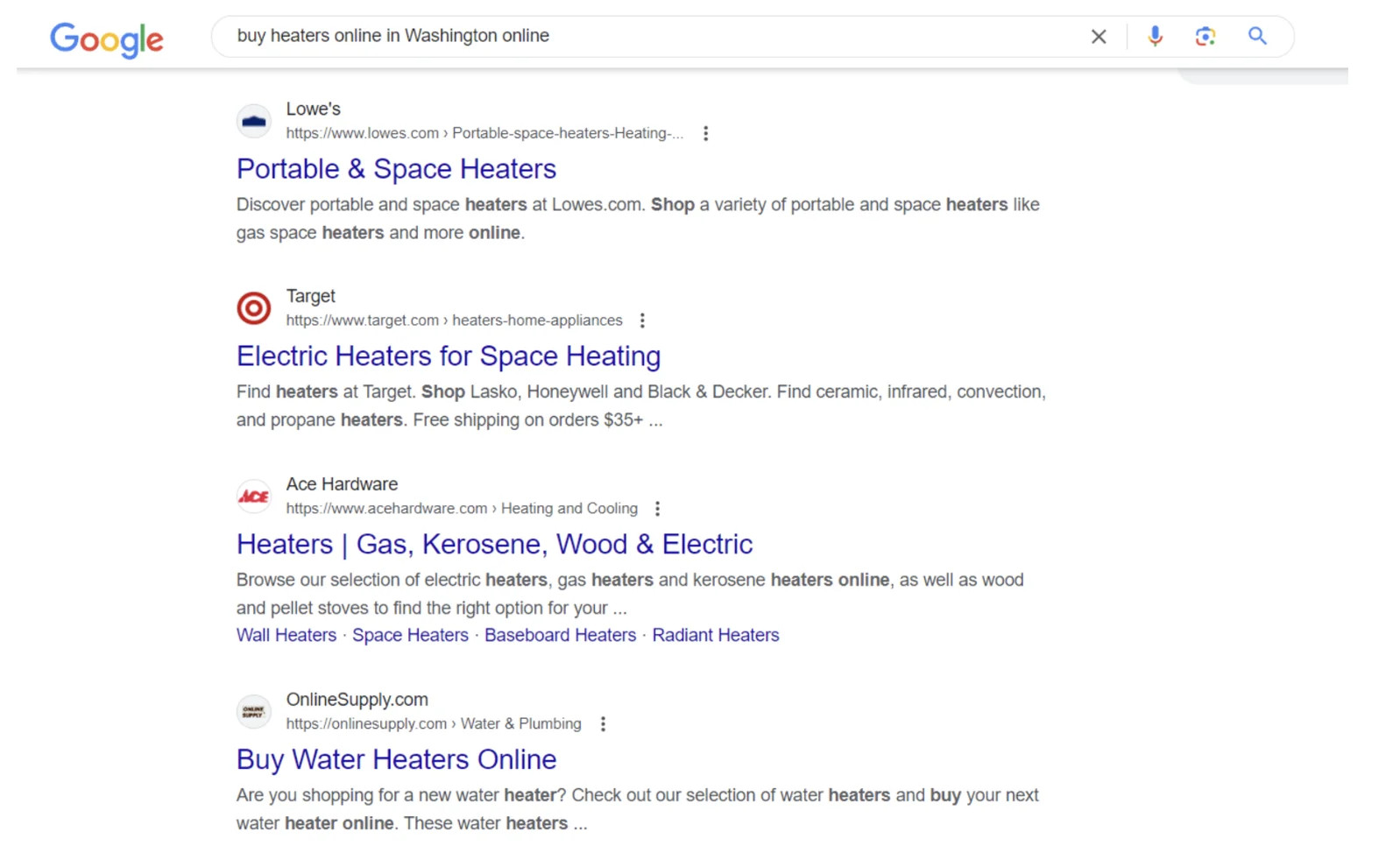This screenshot has height=853, width=1400.
Task: Click the onlinesupply.com URL breadcrumb
Action: [x=434, y=724]
